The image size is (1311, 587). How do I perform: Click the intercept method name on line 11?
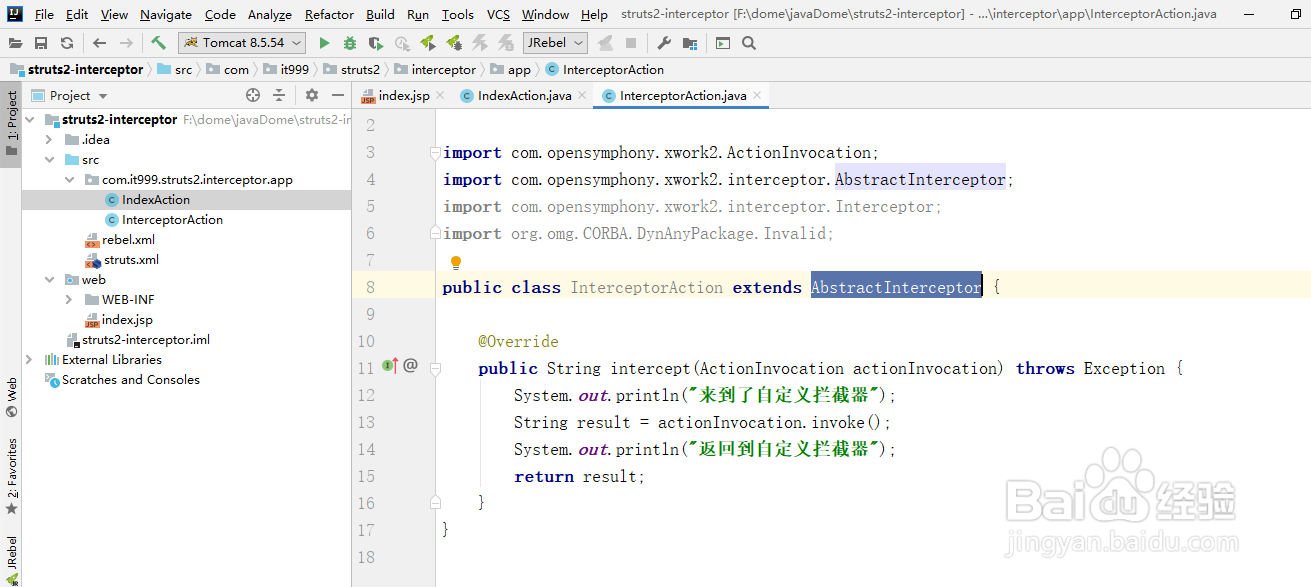650,368
